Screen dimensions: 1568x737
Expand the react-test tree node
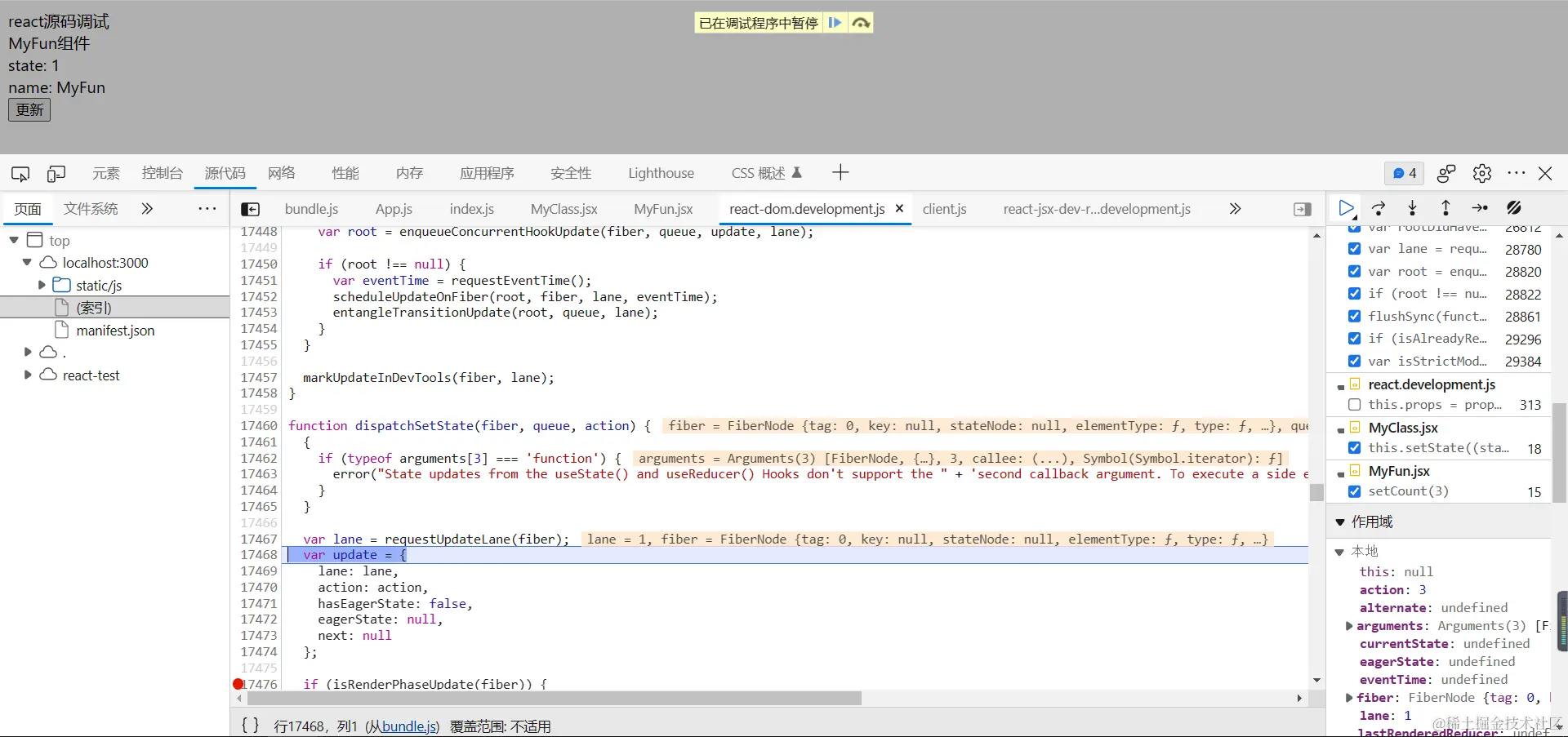click(28, 375)
